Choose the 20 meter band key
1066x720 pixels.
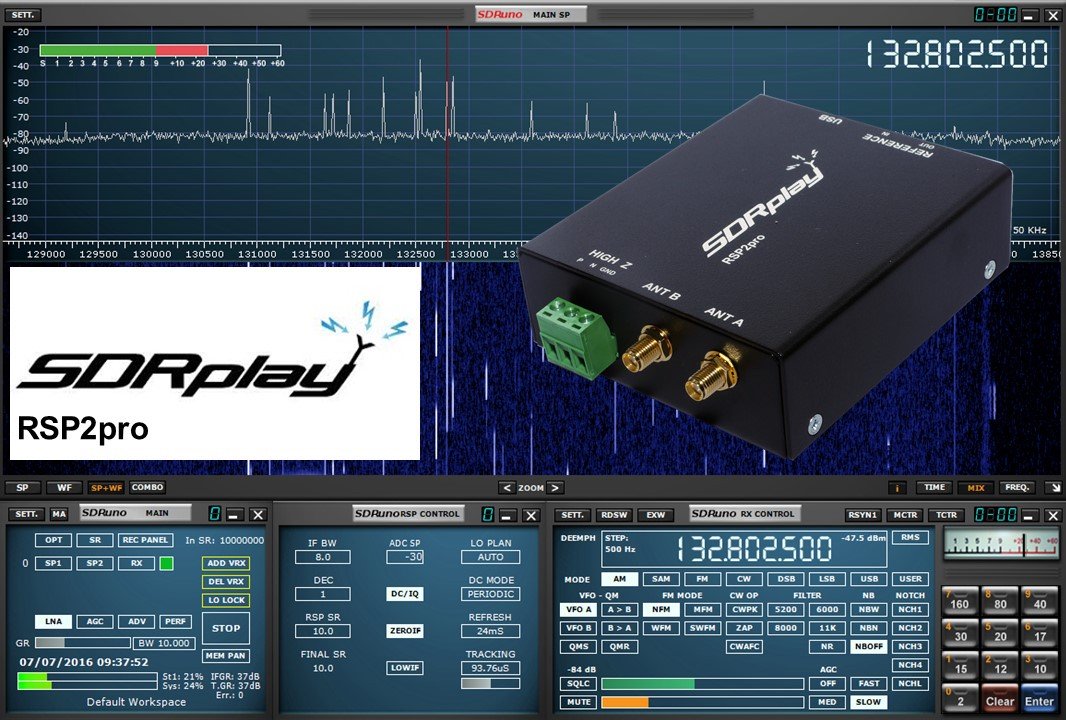[999, 633]
